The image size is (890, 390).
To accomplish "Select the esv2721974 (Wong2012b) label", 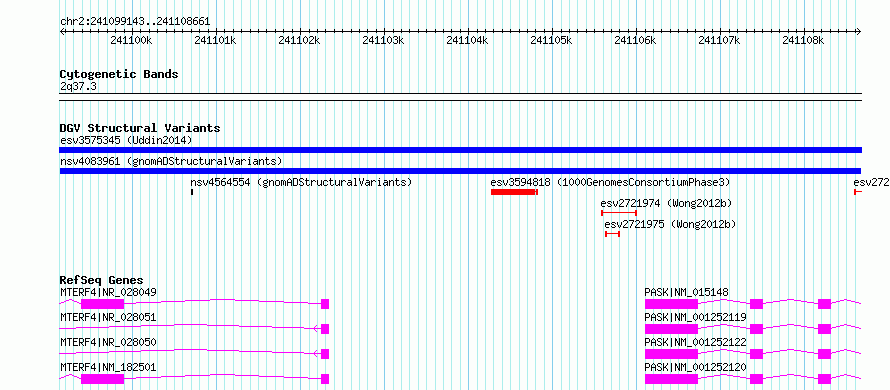I will tap(666, 203).
